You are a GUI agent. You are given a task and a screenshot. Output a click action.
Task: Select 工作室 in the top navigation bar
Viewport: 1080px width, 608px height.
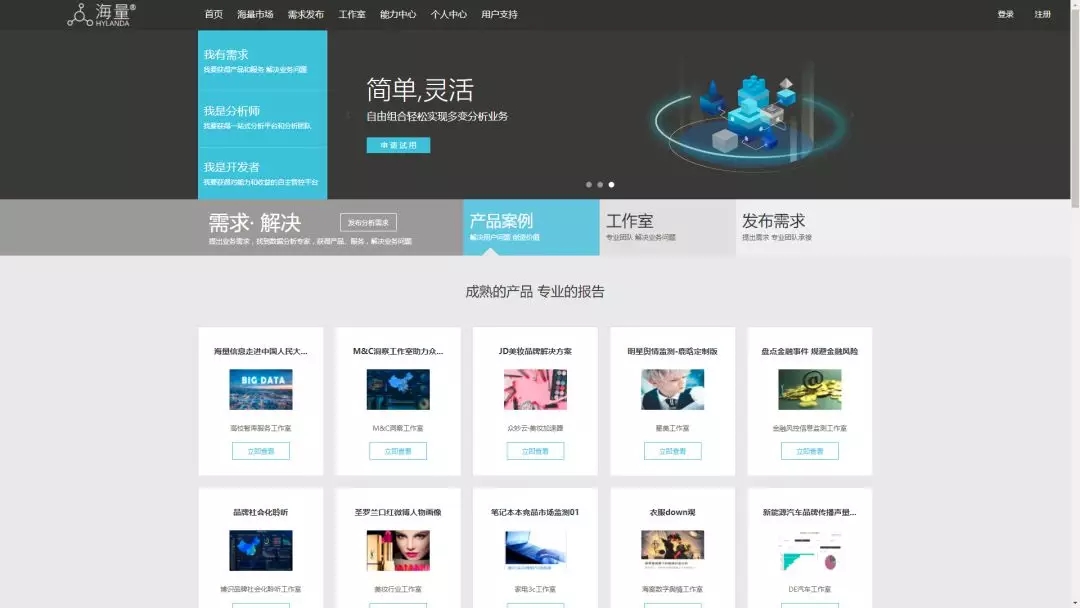tap(352, 14)
